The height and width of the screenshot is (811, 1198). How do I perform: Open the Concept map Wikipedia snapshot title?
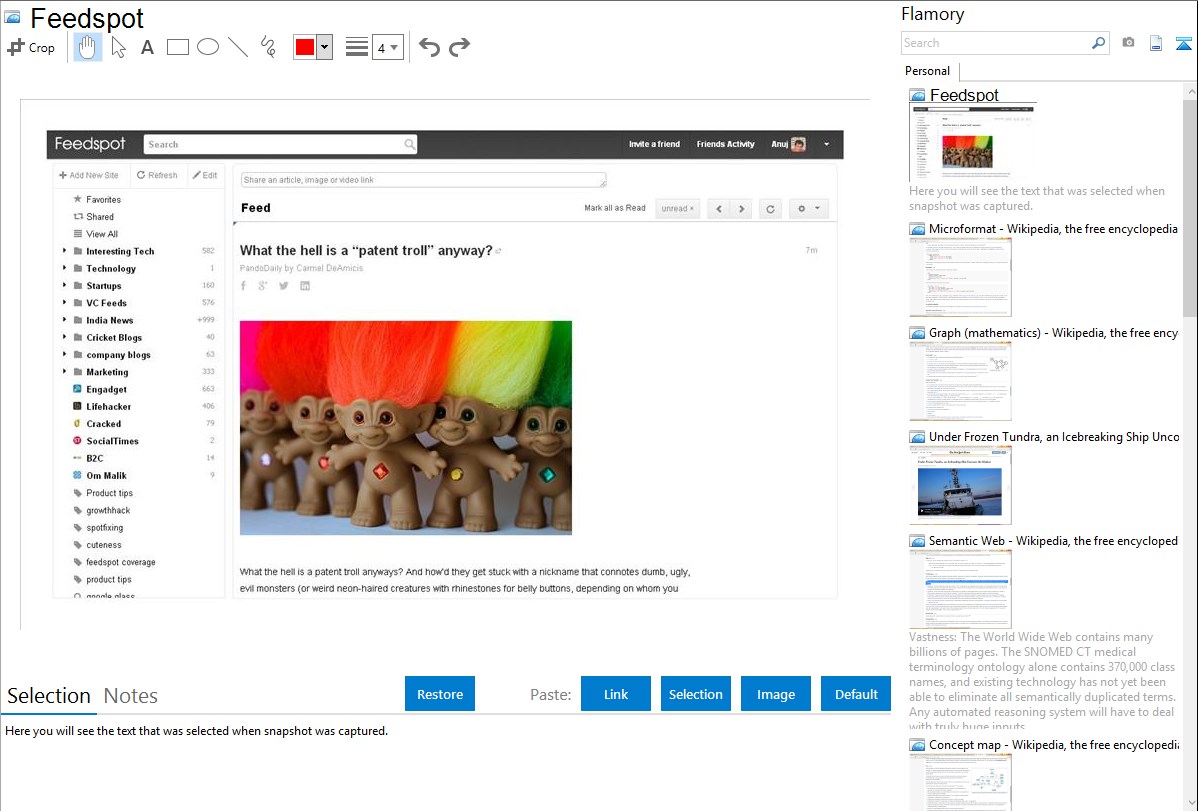(x=1053, y=745)
